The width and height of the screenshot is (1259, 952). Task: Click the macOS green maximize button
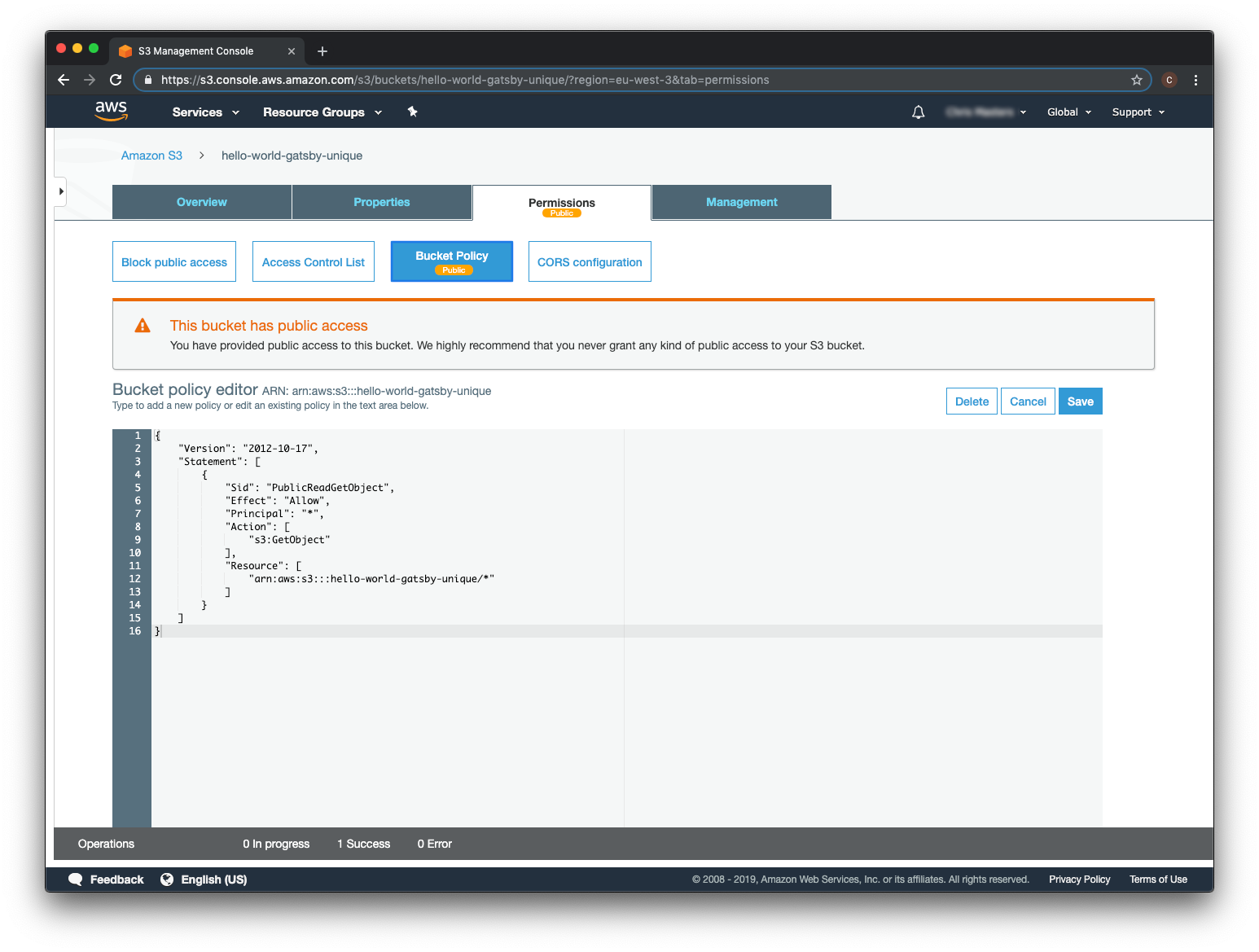click(94, 49)
